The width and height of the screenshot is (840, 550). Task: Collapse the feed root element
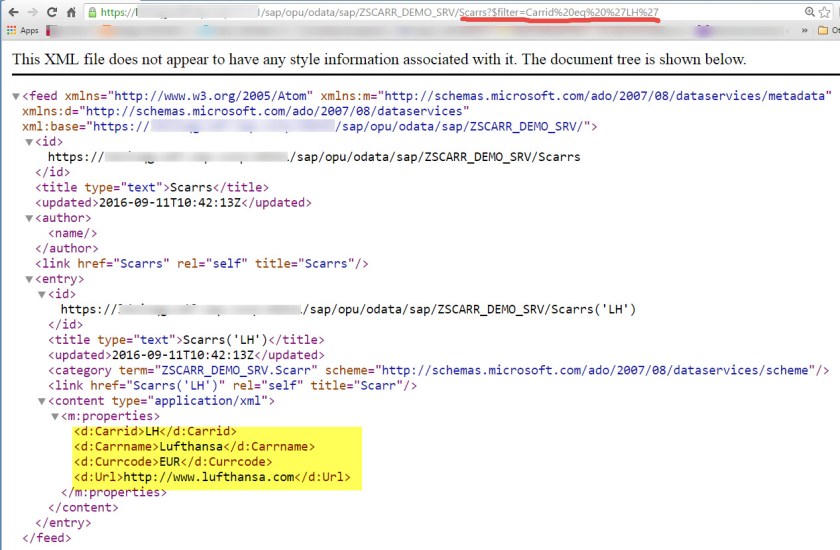point(16,96)
